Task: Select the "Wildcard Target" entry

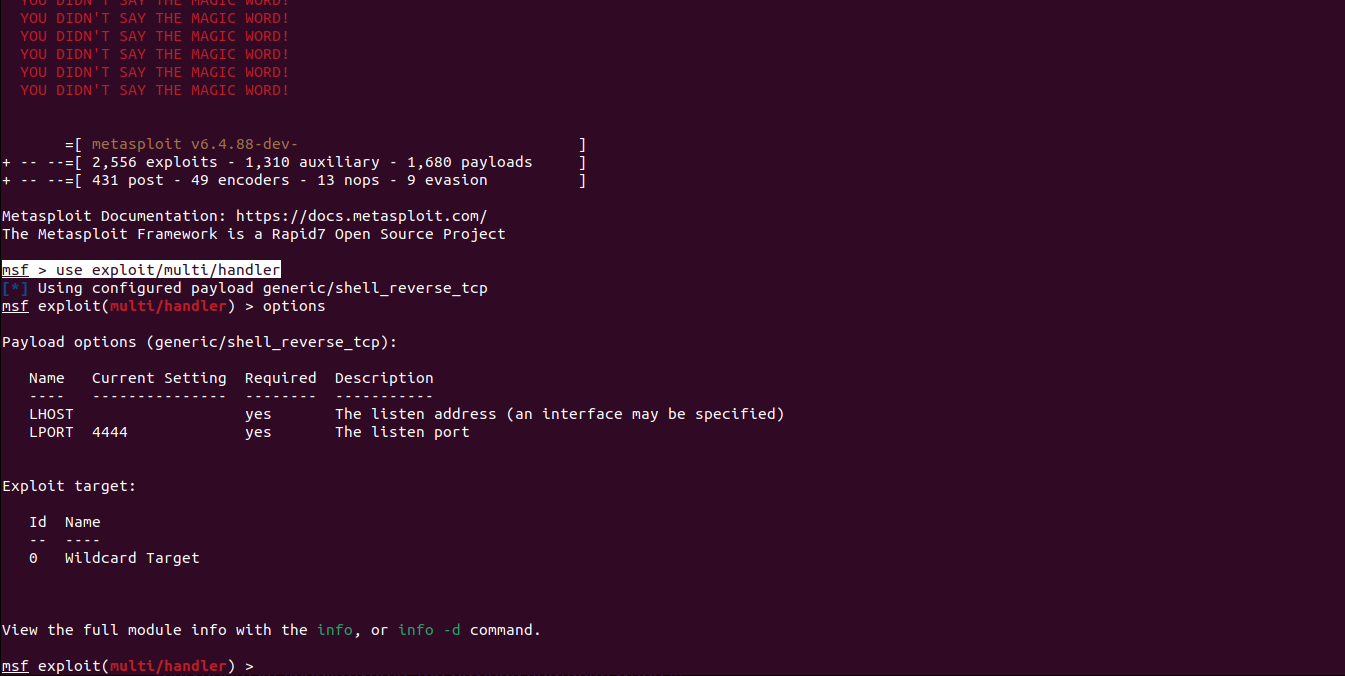Action: point(132,558)
